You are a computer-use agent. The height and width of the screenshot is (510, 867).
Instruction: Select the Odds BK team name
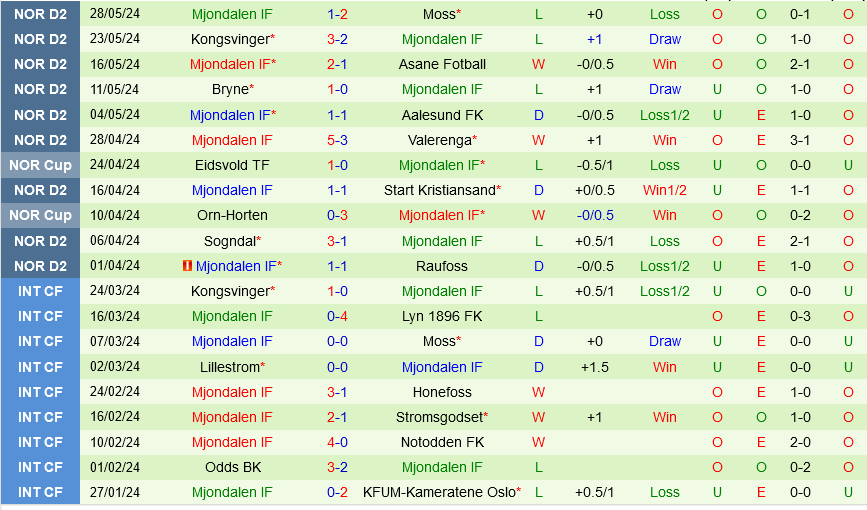231,467
